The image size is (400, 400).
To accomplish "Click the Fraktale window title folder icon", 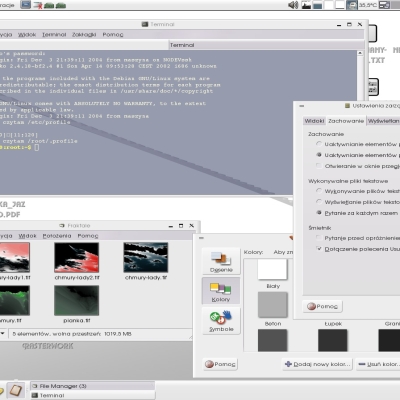I will [x=62, y=226].
